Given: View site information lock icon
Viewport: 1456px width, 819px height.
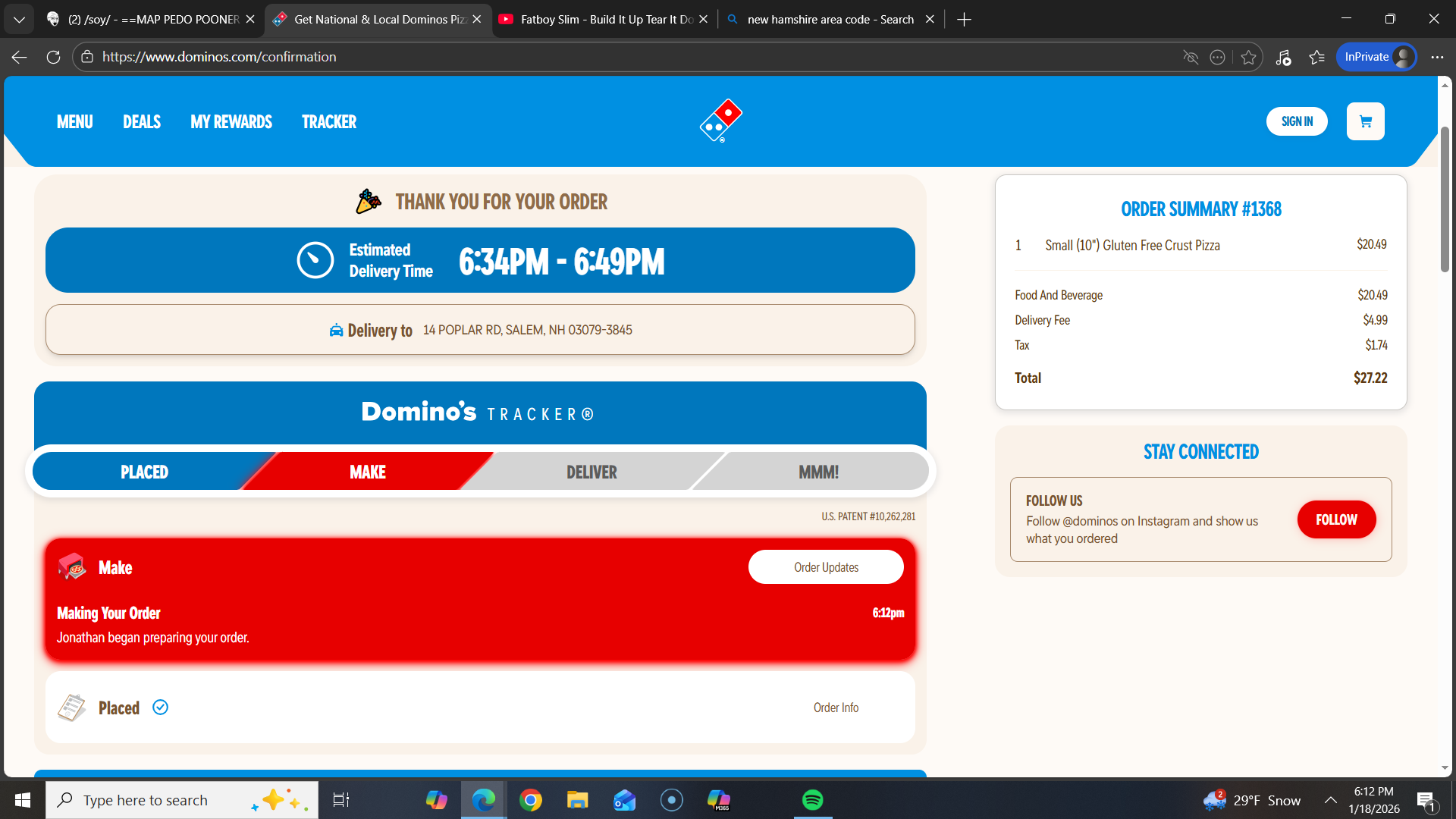Looking at the screenshot, I should tap(87, 57).
